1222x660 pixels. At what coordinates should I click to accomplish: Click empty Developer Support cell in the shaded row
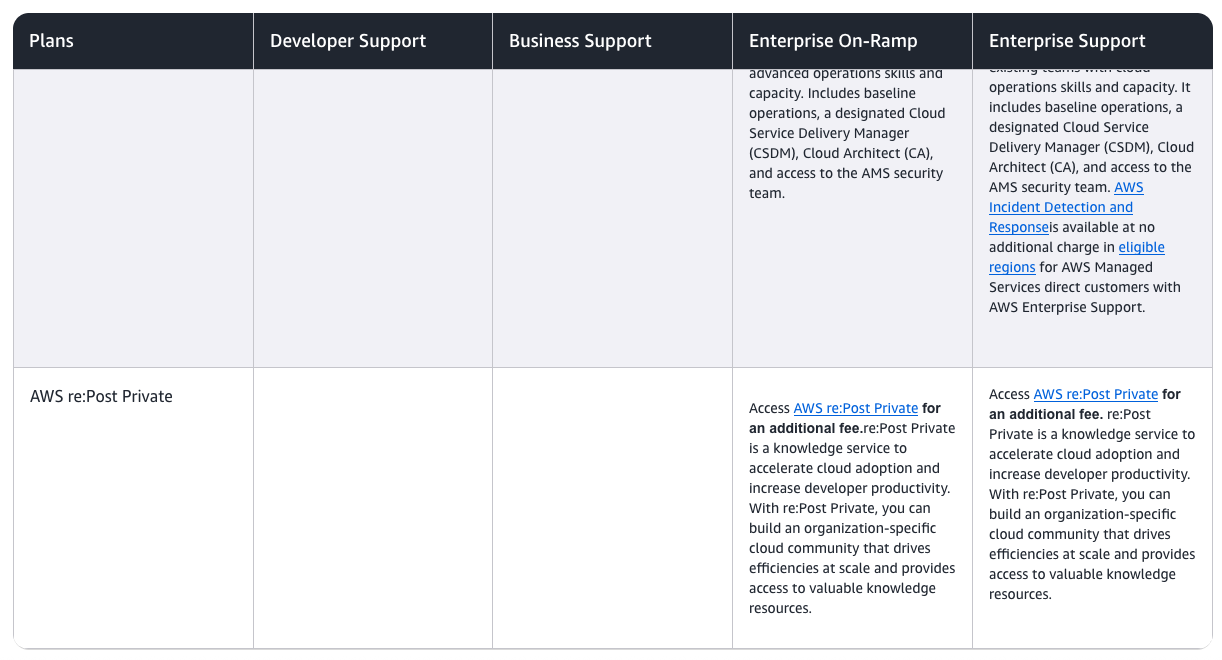click(372, 217)
